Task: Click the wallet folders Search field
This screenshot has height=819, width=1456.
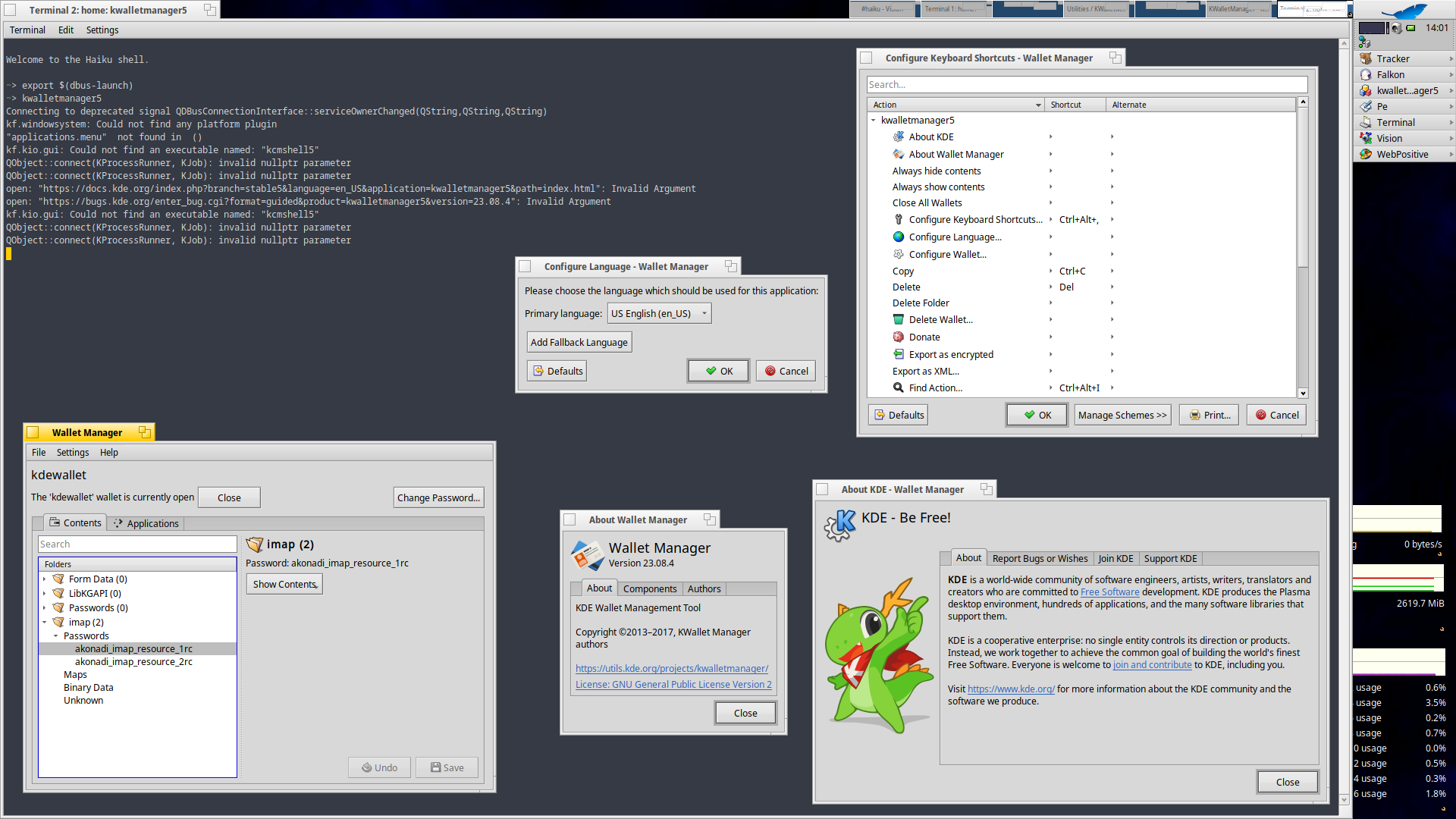Action: (137, 544)
